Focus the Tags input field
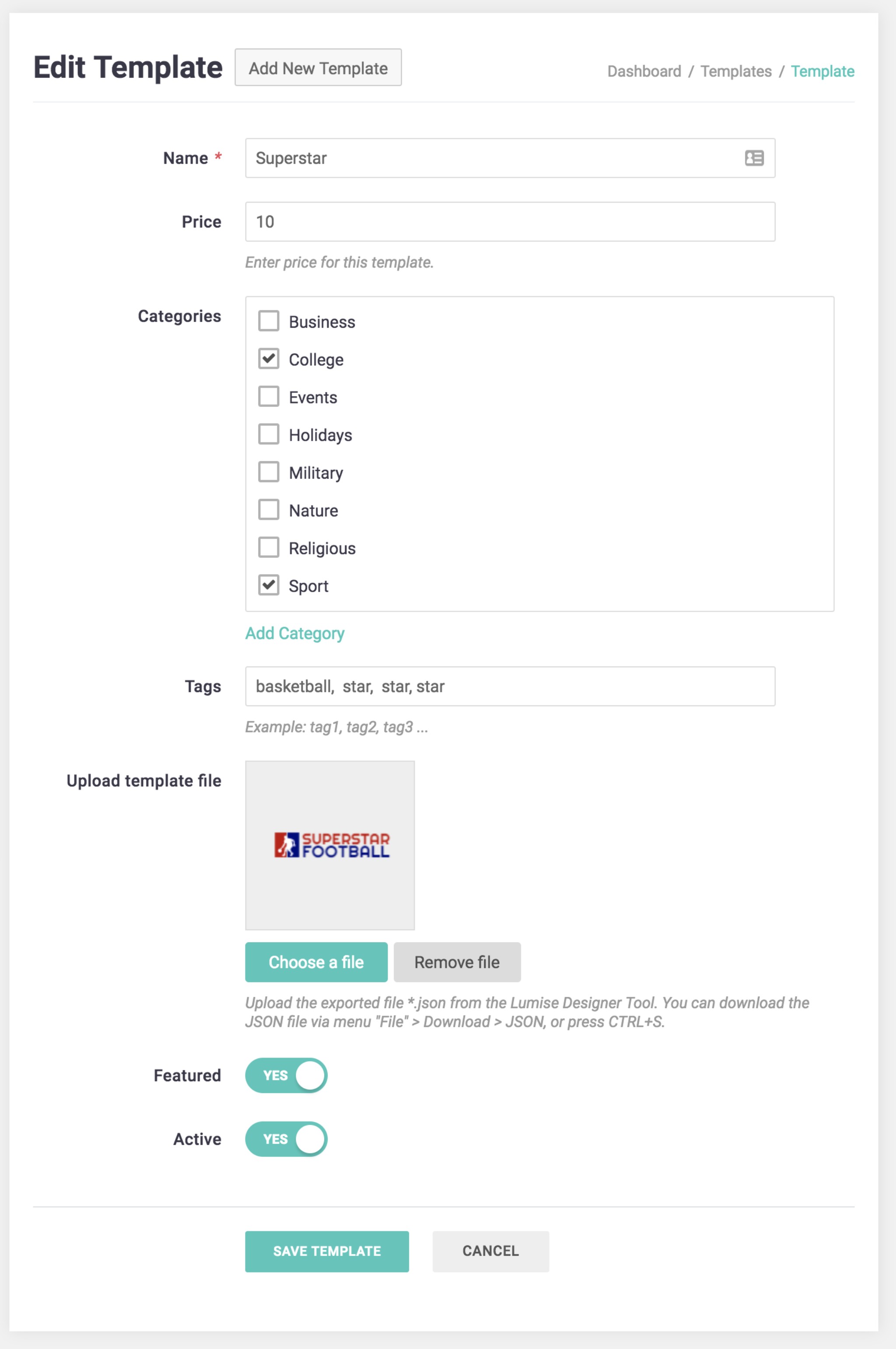The height and width of the screenshot is (1349, 896). (510, 686)
